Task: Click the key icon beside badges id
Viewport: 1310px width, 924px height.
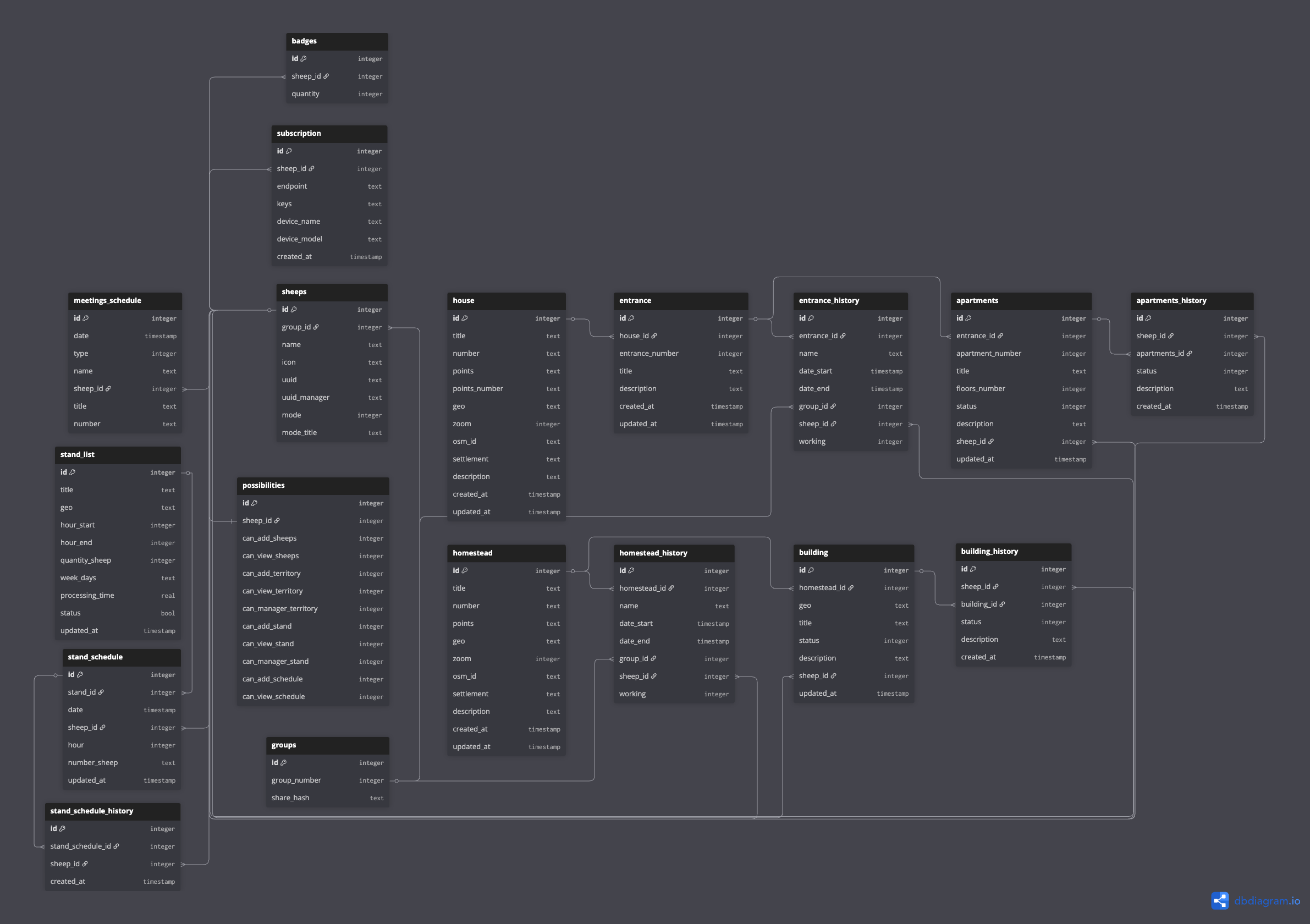Action: click(x=304, y=59)
